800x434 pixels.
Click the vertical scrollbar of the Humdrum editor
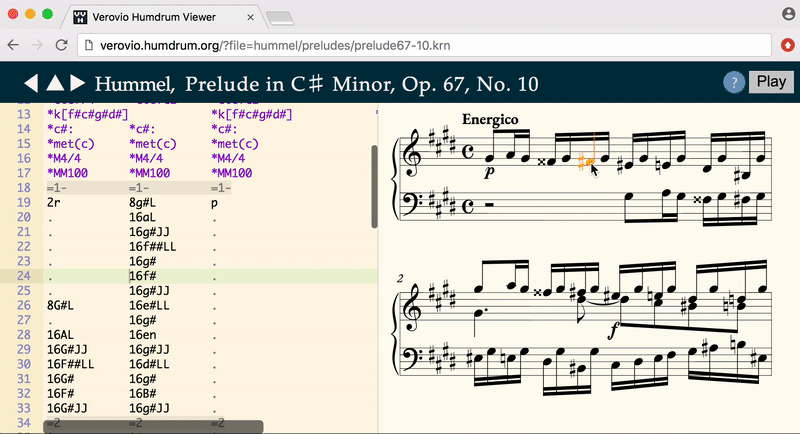pyautogui.click(x=374, y=187)
